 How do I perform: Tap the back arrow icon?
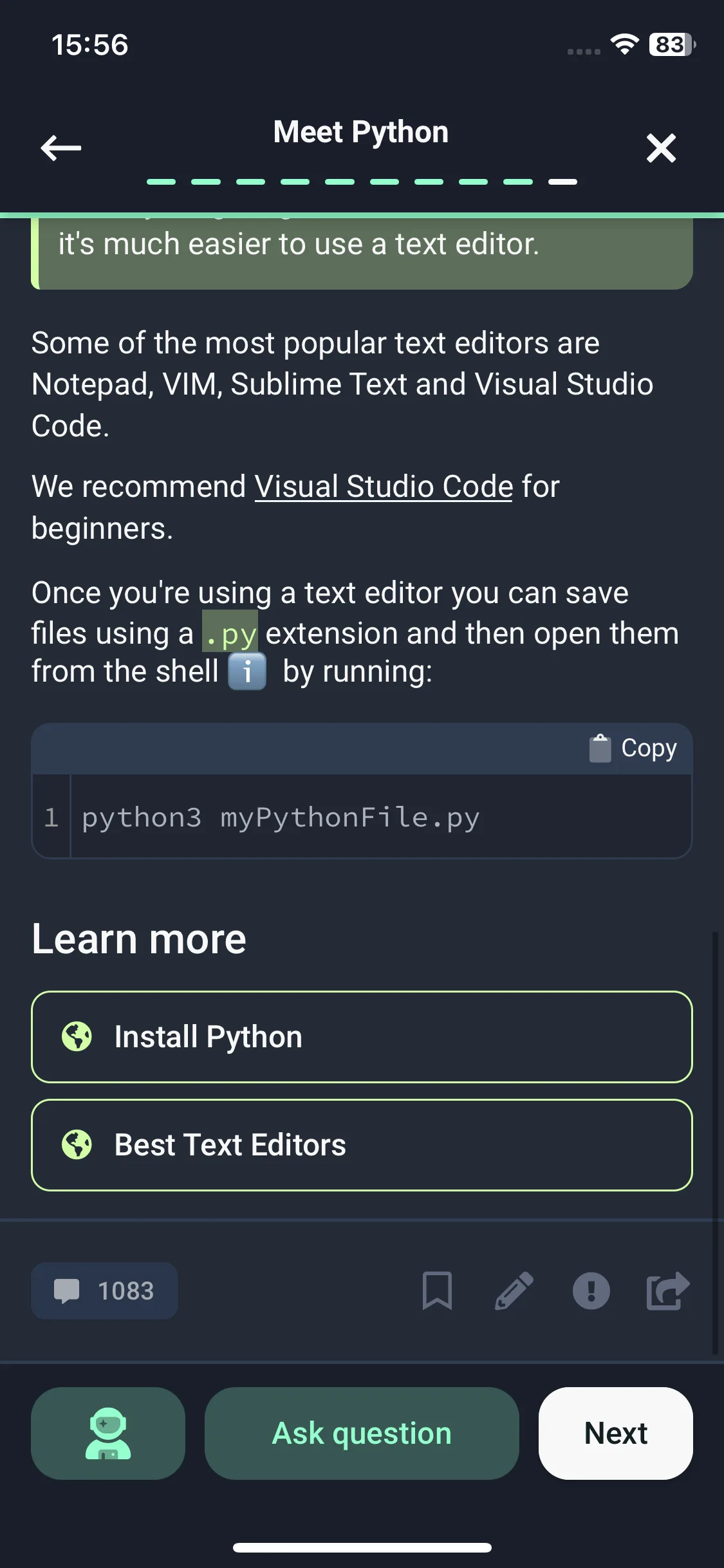(60, 147)
